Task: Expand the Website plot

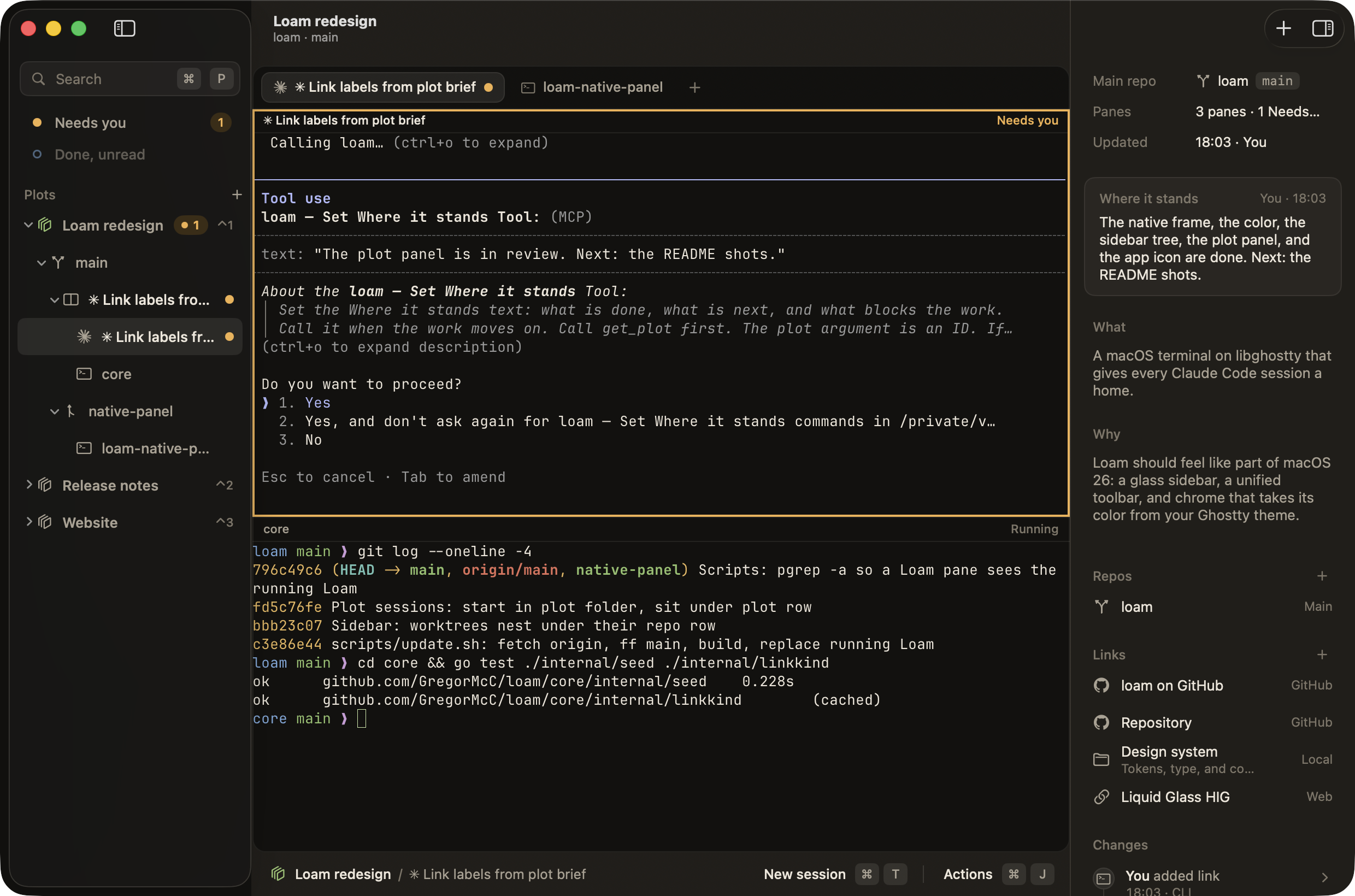Action: 28,522
